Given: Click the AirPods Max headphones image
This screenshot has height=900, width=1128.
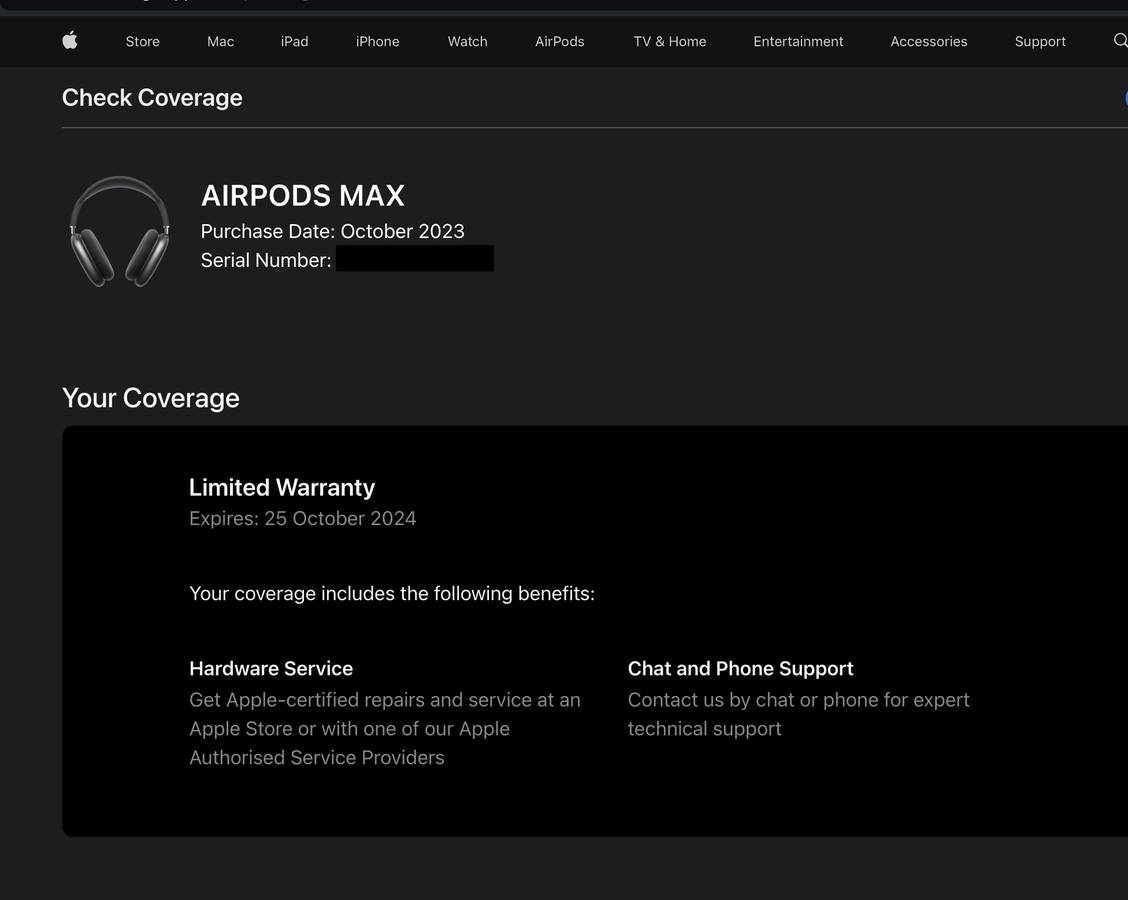Looking at the screenshot, I should [x=119, y=232].
